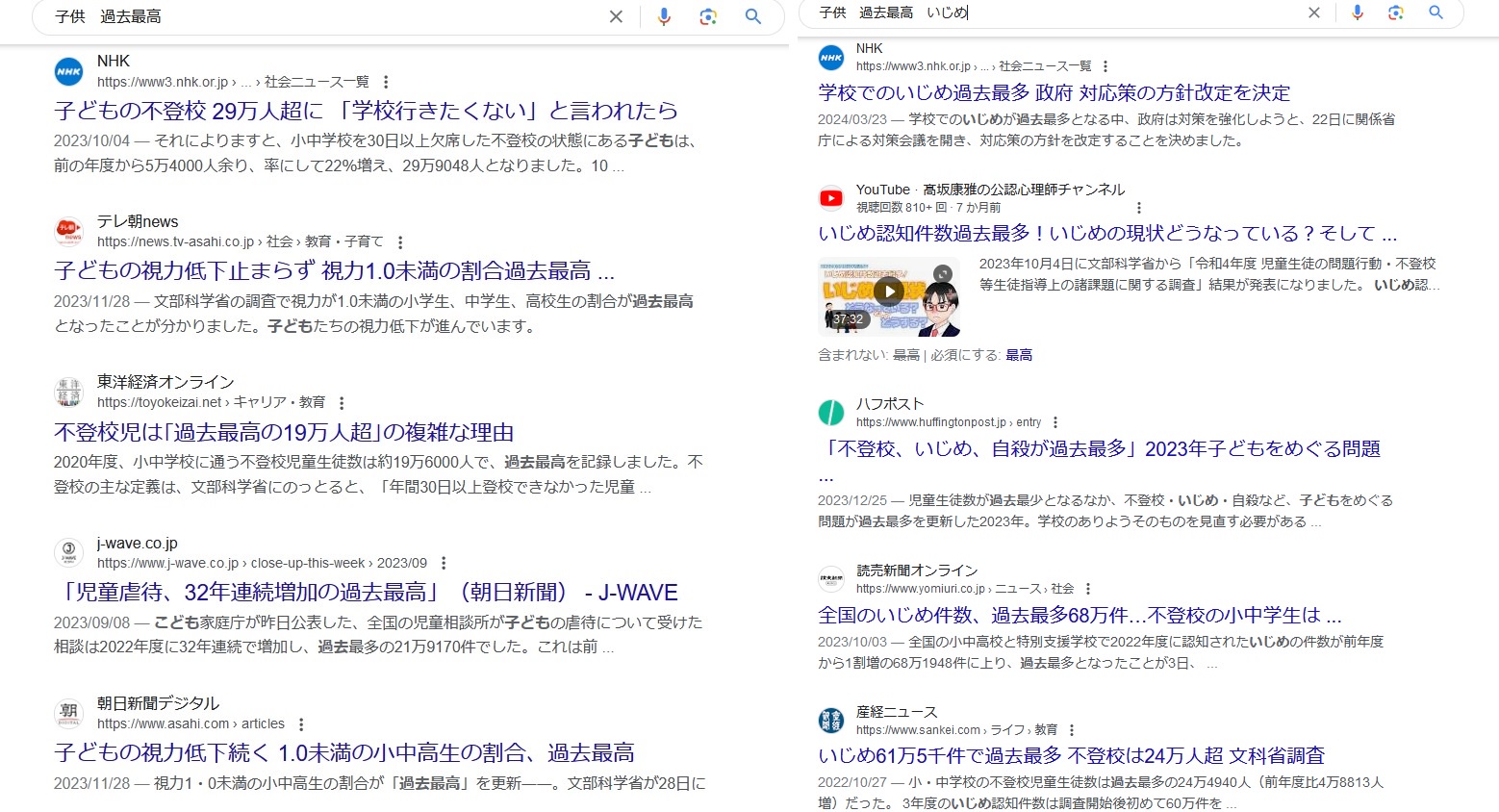The width and height of the screenshot is (1499, 812).
Task: Open the YouTube result いじめ認知件数過去最多
Action: [x=1107, y=234]
